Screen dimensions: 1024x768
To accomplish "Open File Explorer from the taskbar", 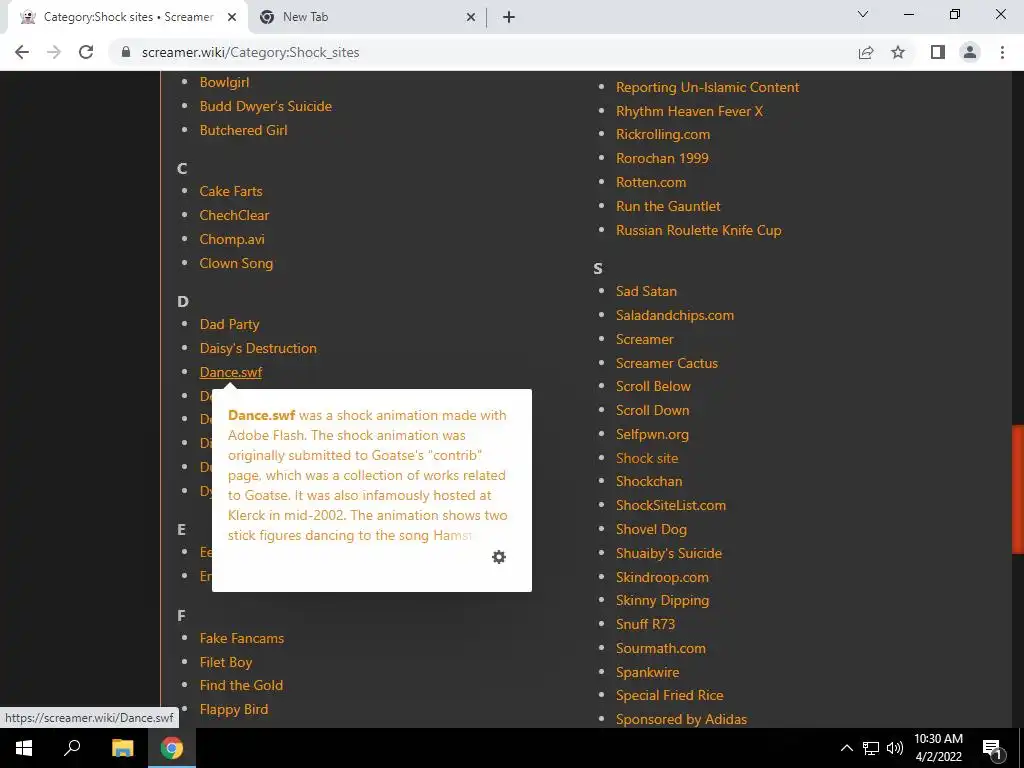I will (122, 748).
